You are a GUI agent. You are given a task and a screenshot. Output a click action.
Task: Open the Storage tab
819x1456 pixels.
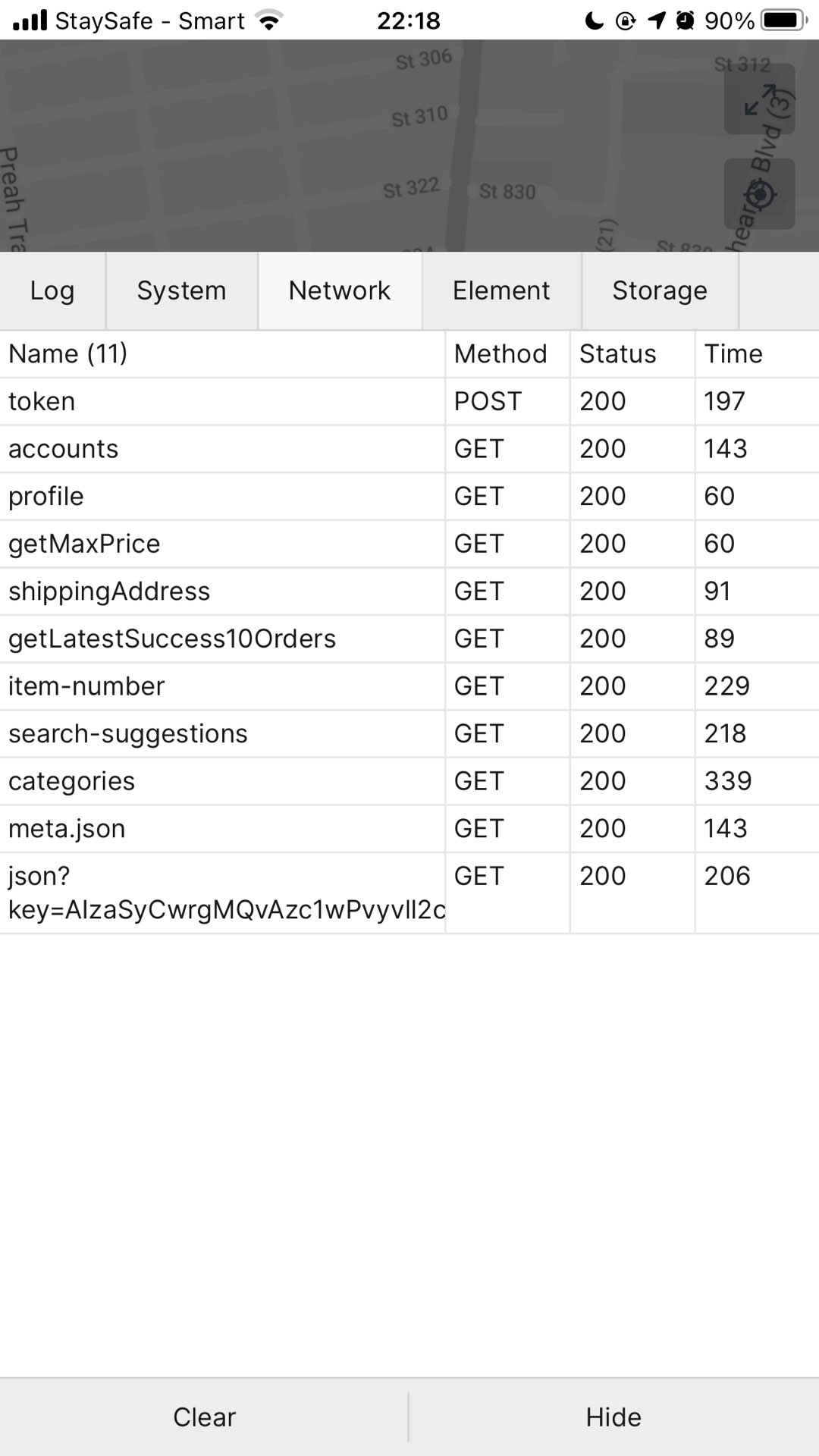coord(660,290)
